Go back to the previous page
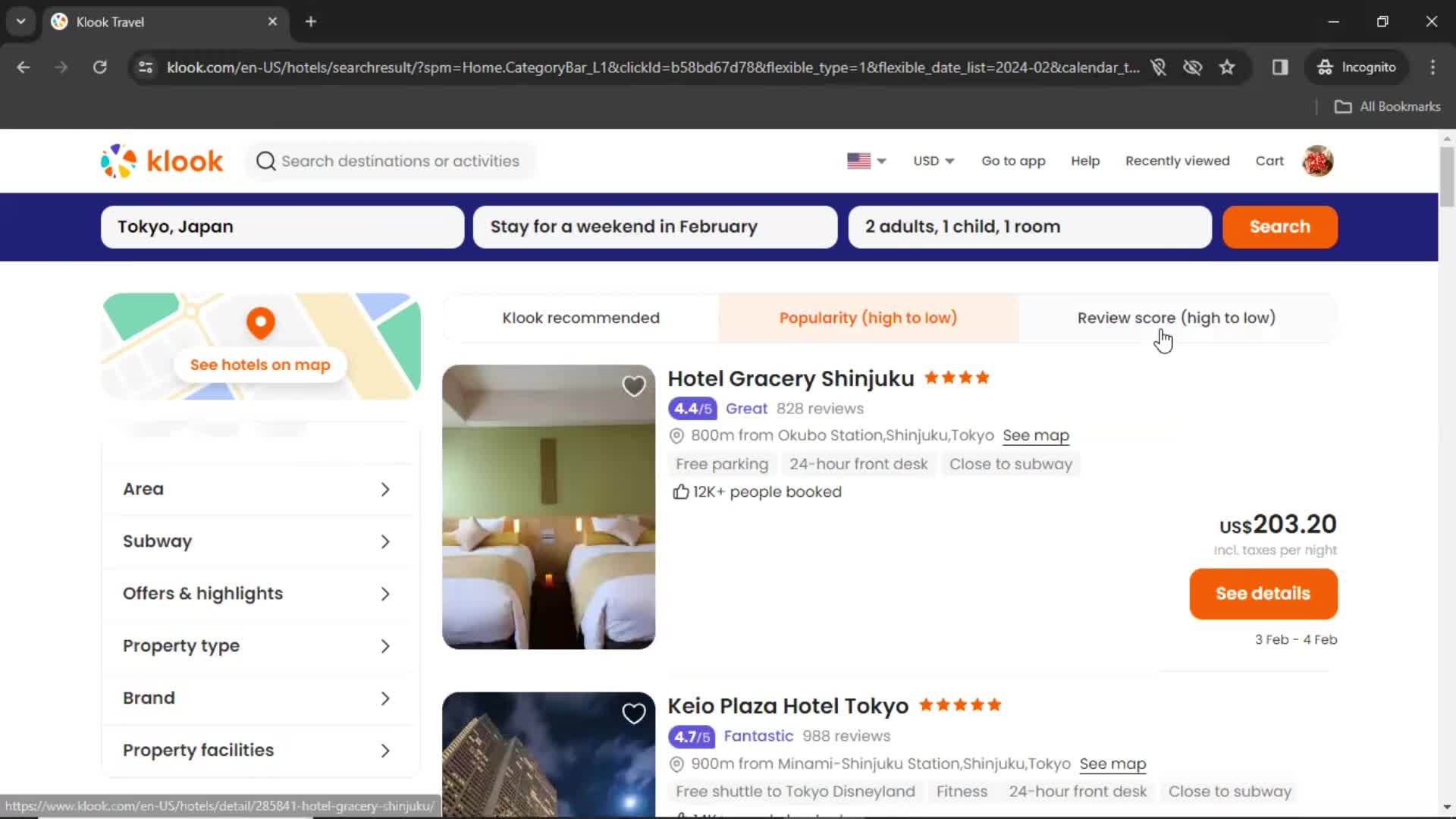 point(24,67)
